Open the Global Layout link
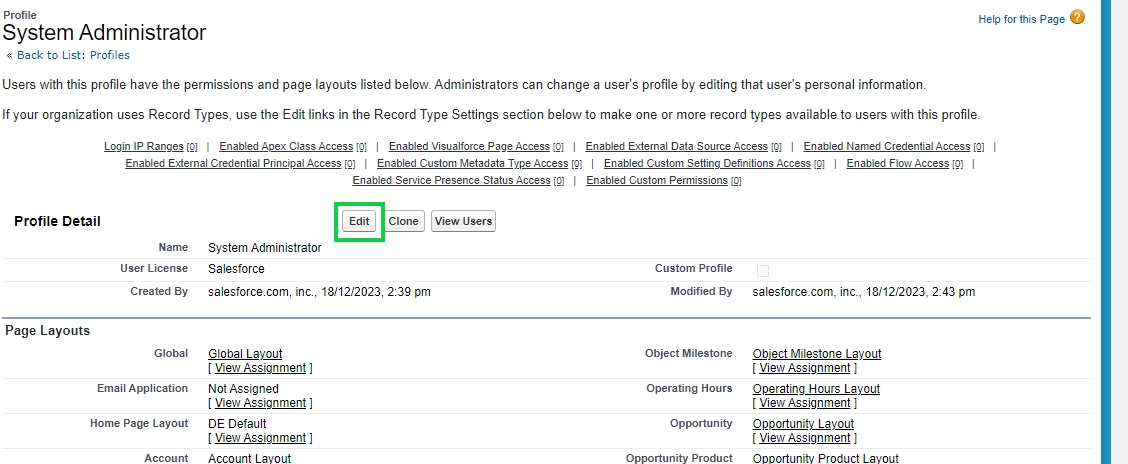Image resolution: width=1128 pixels, height=464 pixels. tap(245, 354)
